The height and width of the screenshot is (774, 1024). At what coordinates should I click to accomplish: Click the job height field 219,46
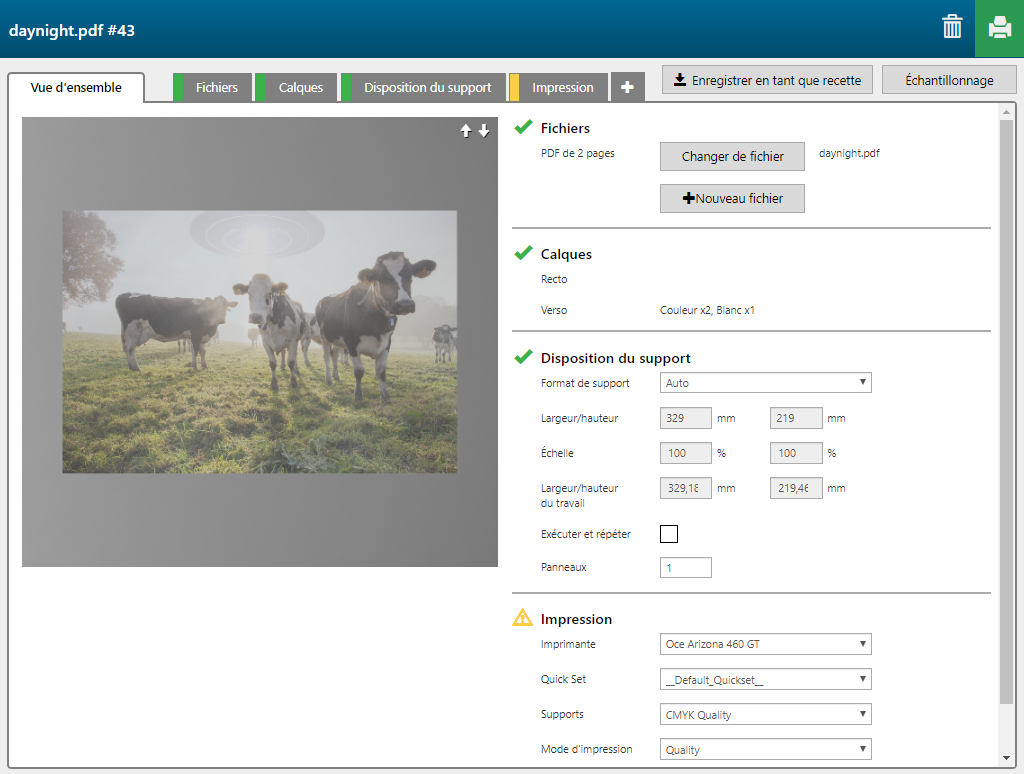(x=796, y=488)
